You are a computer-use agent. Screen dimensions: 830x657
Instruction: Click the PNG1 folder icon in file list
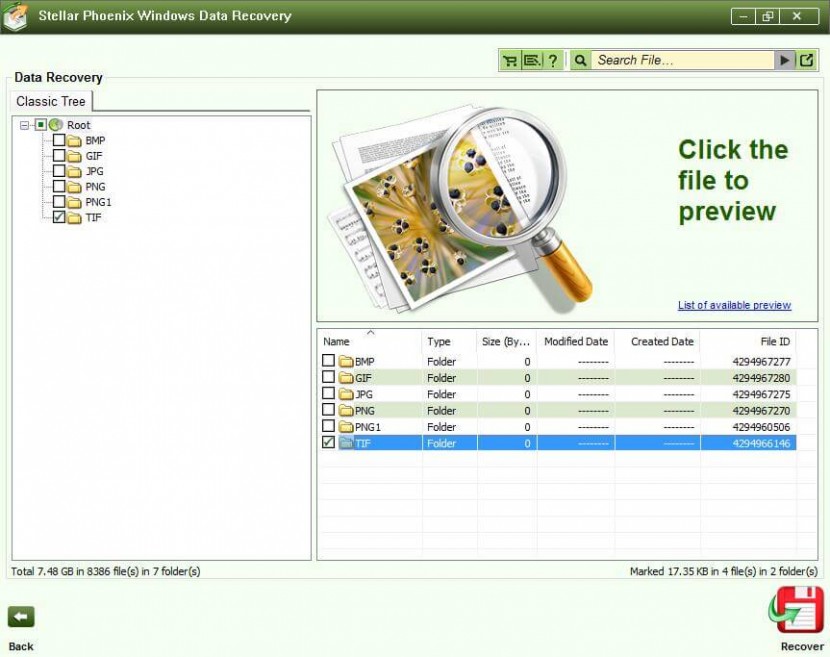pos(346,427)
